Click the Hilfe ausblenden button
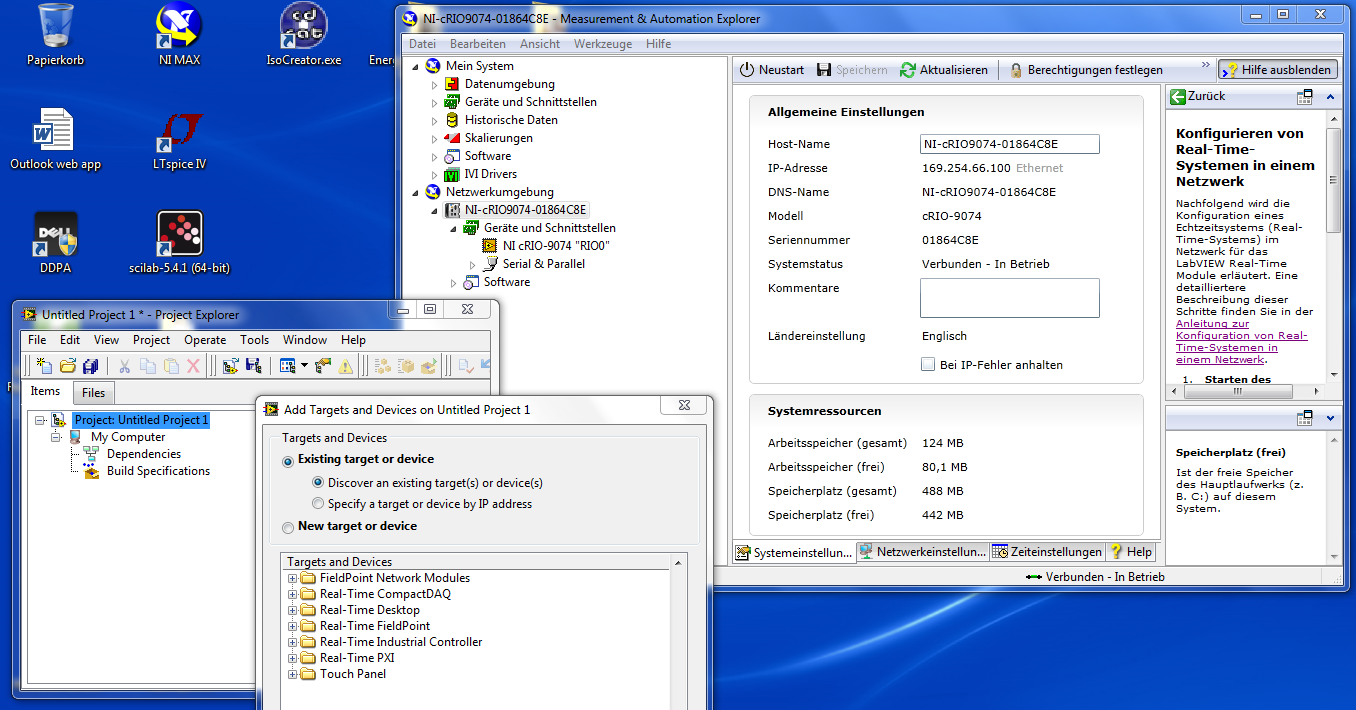Viewport: 1356px width, 710px height. click(1277, 70)
